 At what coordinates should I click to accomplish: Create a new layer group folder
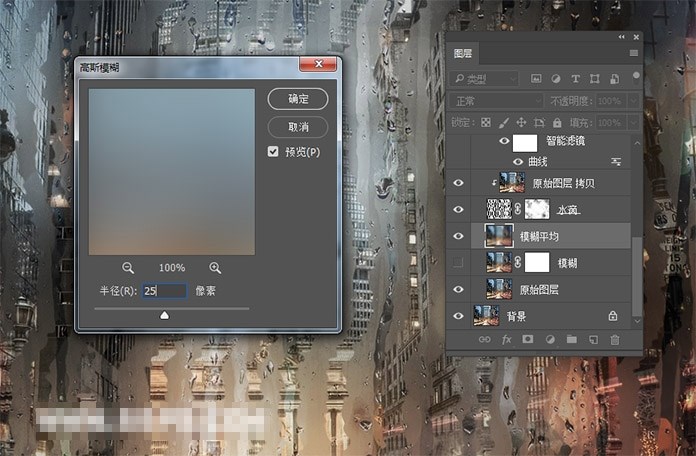coord(572,340)
